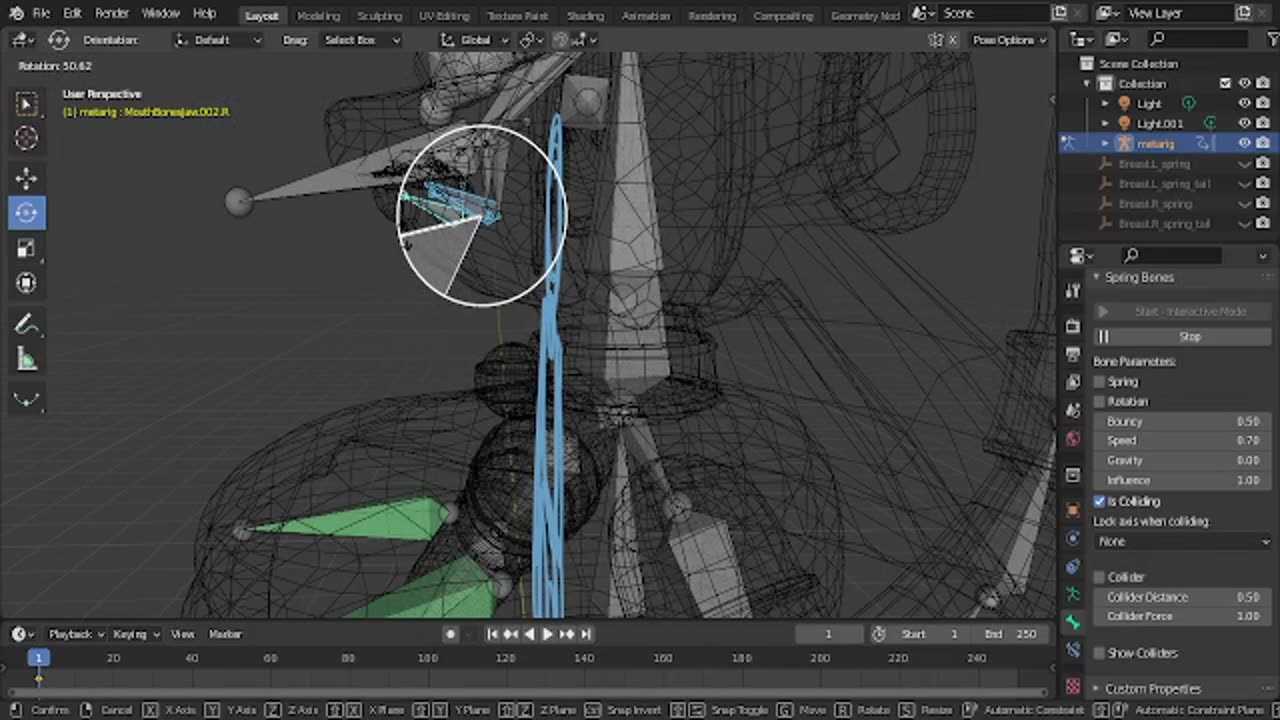
Task: Click the End frame field showing 250
Action: pyautogui.click(x=1009, y=634)
